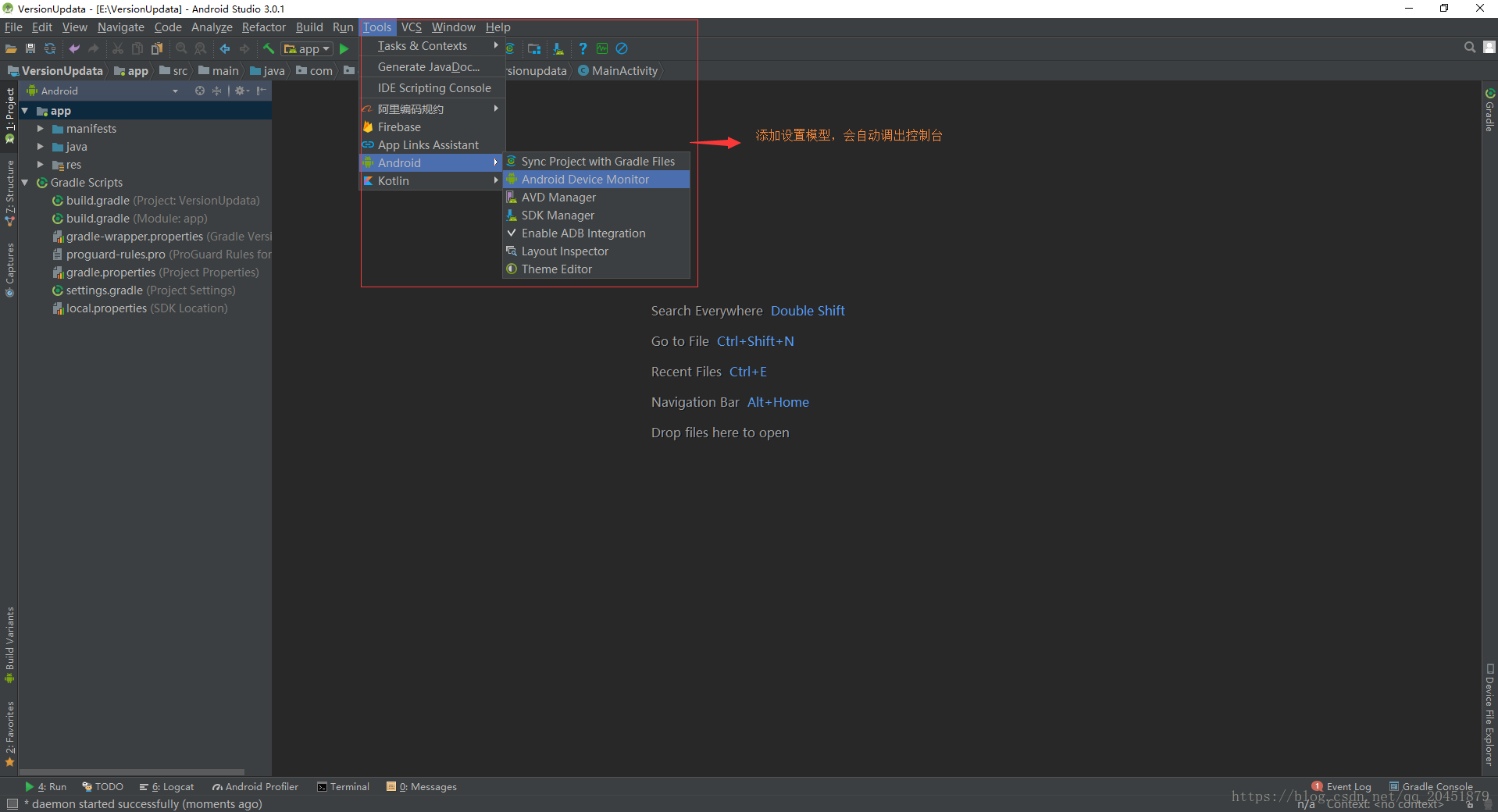This screenshot has width=1498, height=812.
Task: Click the Paste clipboard icon
Action: (x=157, y=48)
